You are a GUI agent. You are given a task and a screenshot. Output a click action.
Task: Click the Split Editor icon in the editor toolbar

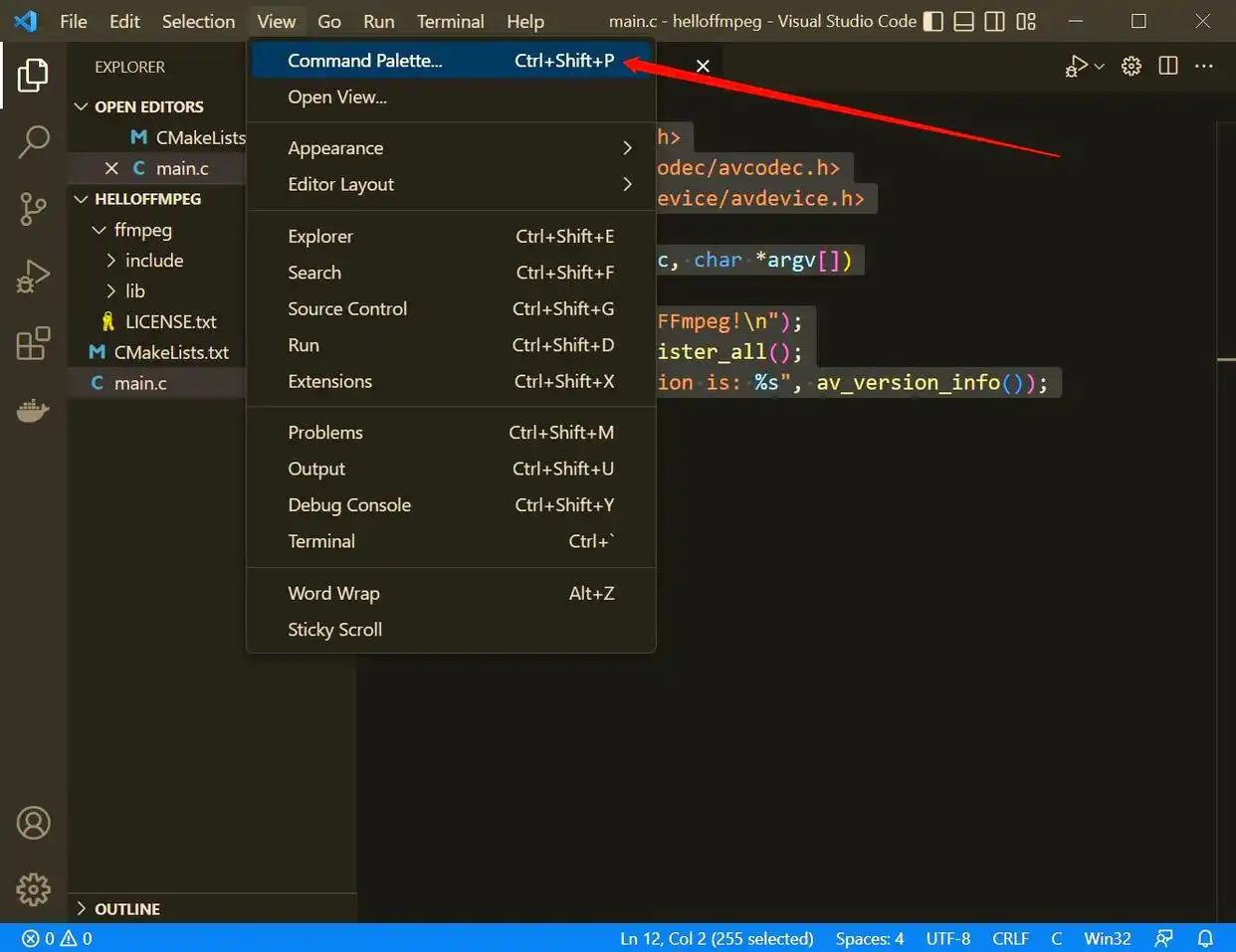click(1167, 66)
